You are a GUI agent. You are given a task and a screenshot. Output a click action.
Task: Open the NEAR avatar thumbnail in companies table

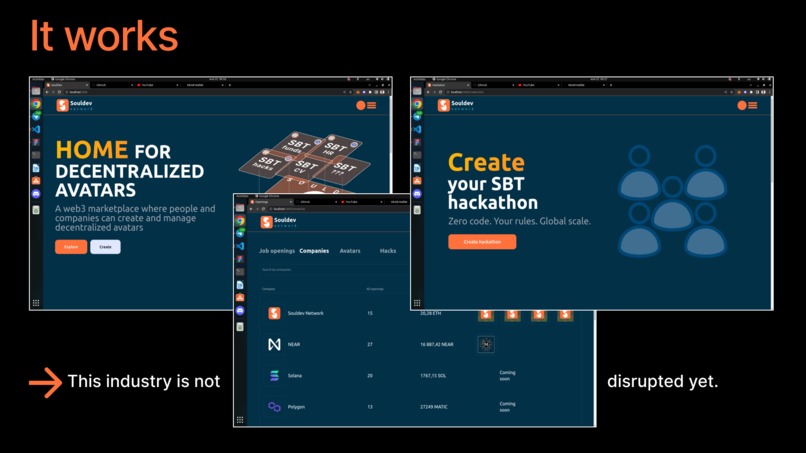tap(486, 345)
